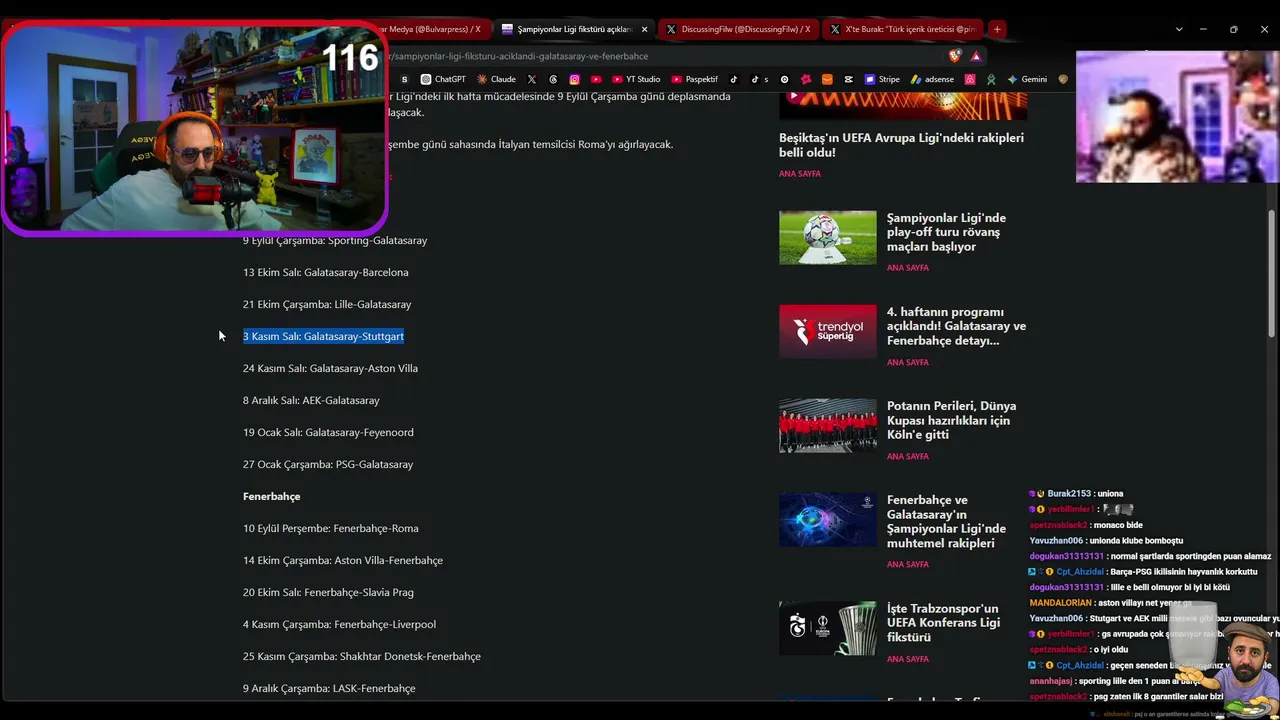
Task: Open İşte Trabzonspor'un UEFA Konferans Ligi article
Action: point(943,623)
